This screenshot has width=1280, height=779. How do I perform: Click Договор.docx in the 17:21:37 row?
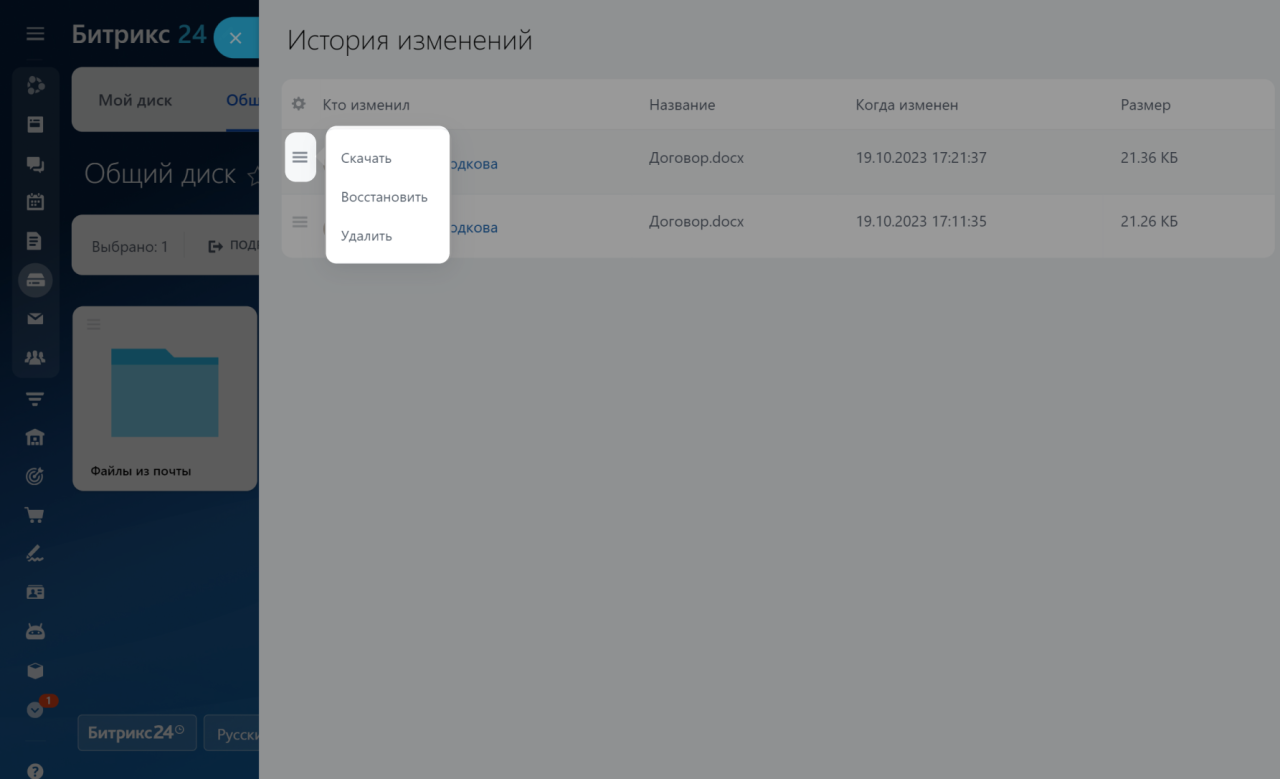click(696, 158)
